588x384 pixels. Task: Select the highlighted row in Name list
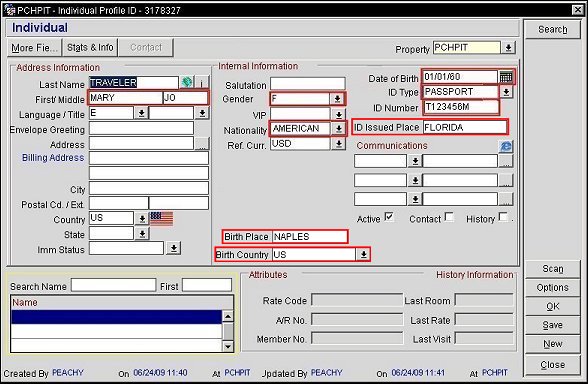tap(116, 317)
